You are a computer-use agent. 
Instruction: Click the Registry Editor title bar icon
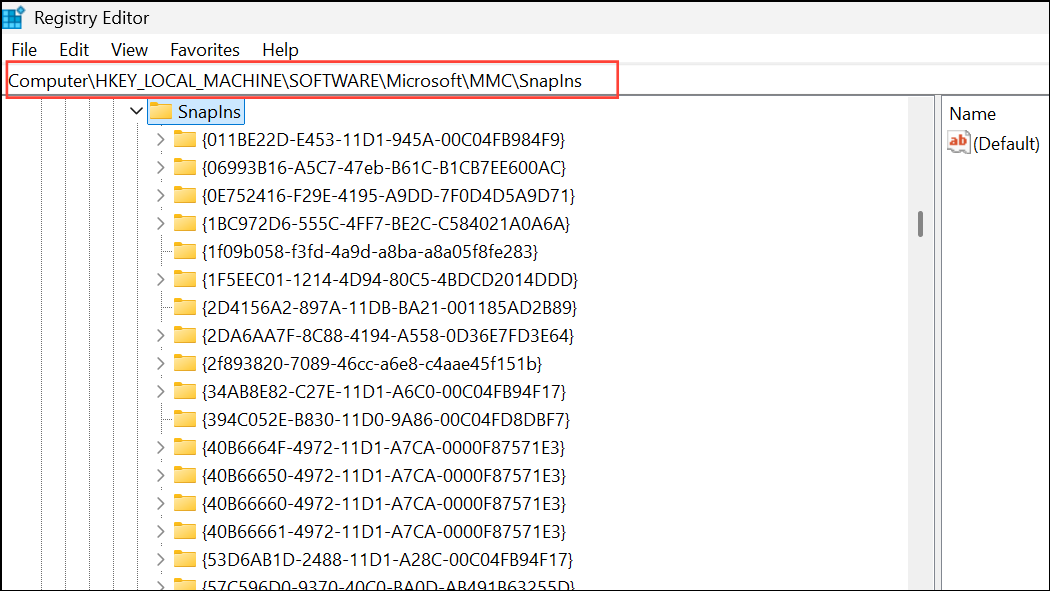coord(14,17)
